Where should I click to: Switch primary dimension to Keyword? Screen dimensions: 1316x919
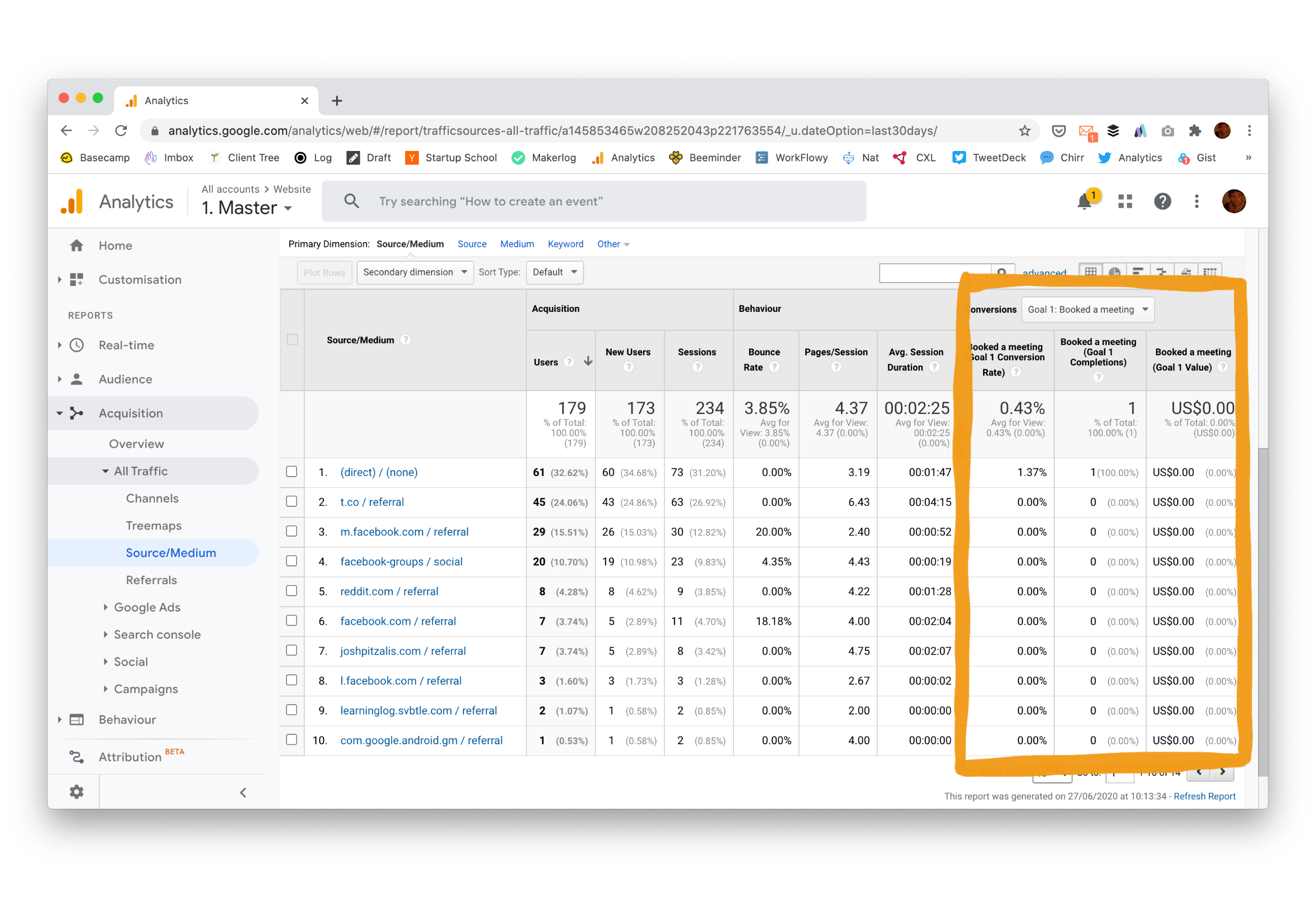[565, 244]
